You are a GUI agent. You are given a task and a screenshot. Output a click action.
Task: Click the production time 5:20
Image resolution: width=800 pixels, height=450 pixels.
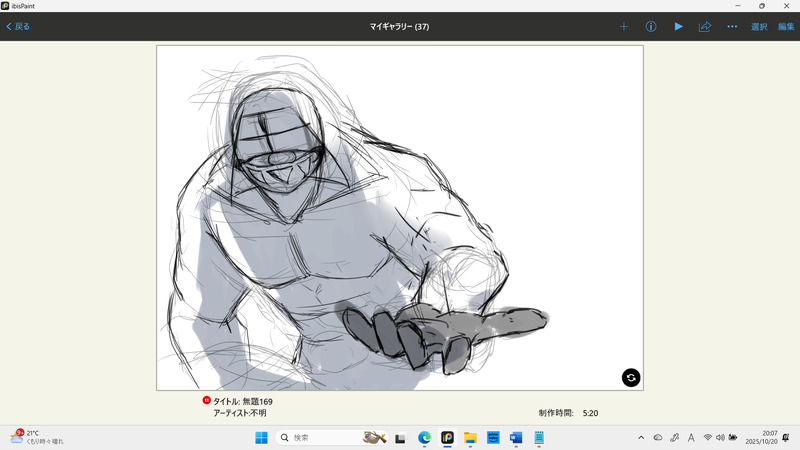[590, 413]
